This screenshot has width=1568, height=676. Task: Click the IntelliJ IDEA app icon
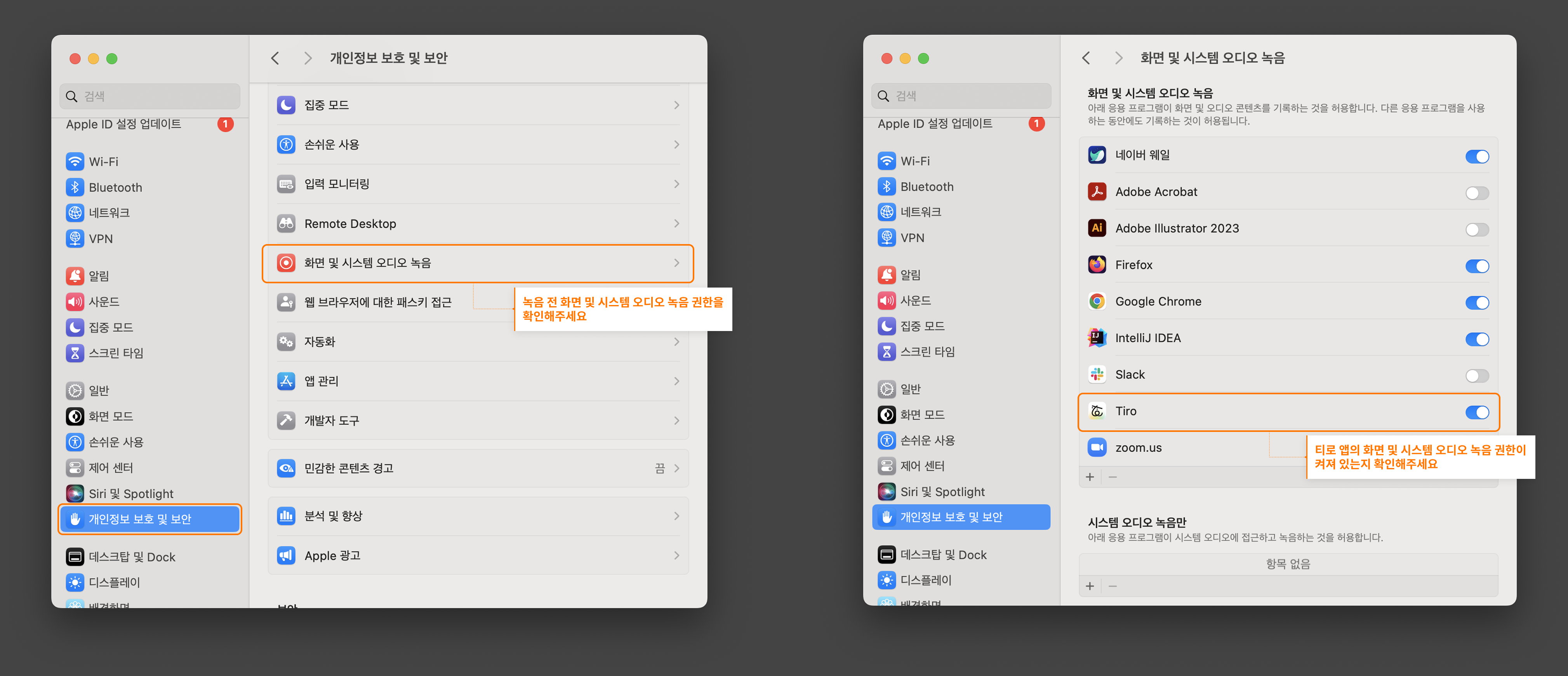[x=1097, y=338]
